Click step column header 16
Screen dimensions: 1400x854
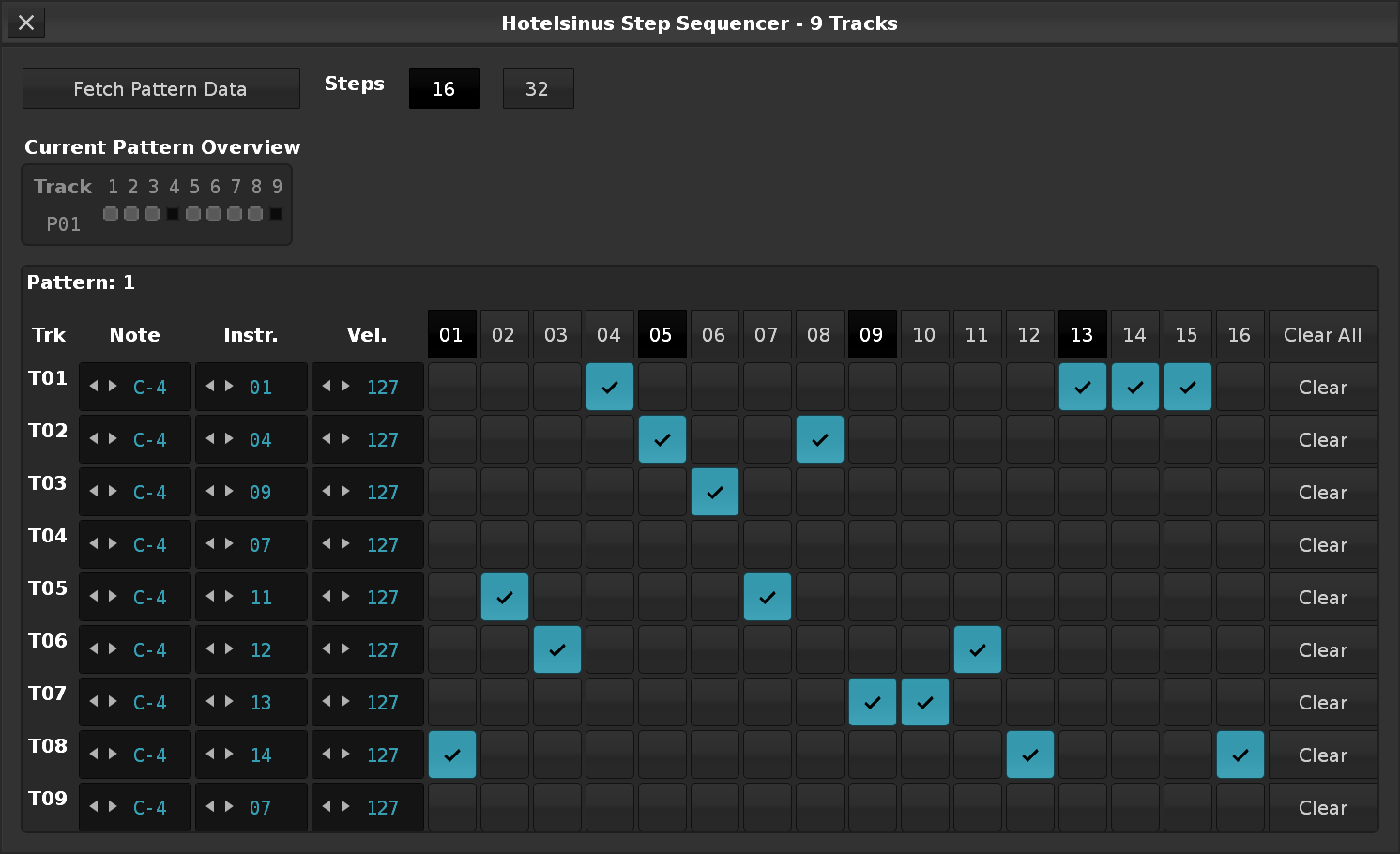[x=1240, y=334]
